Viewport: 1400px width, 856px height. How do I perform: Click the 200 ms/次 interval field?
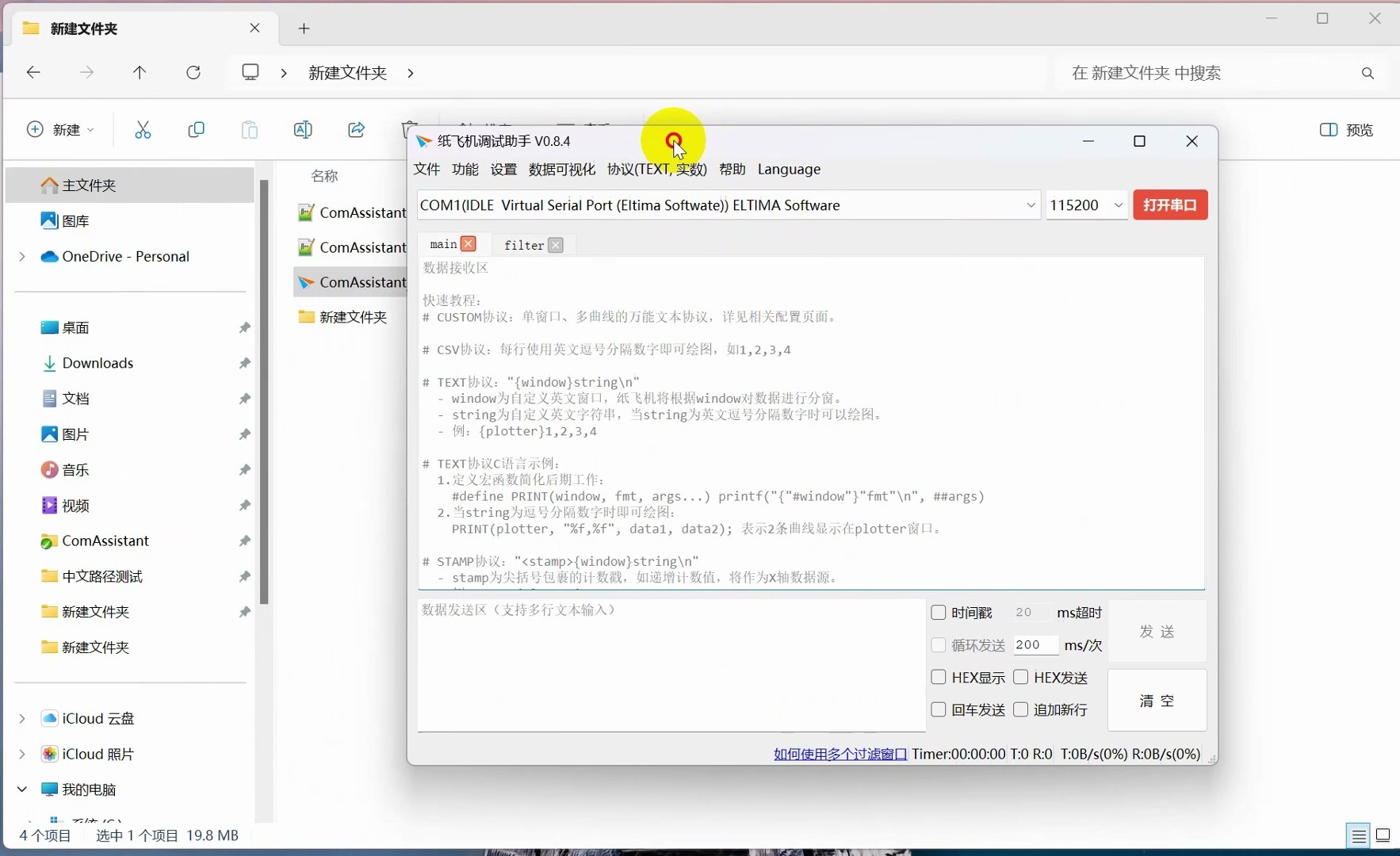pyautogui.click(x=1035, y=645)
